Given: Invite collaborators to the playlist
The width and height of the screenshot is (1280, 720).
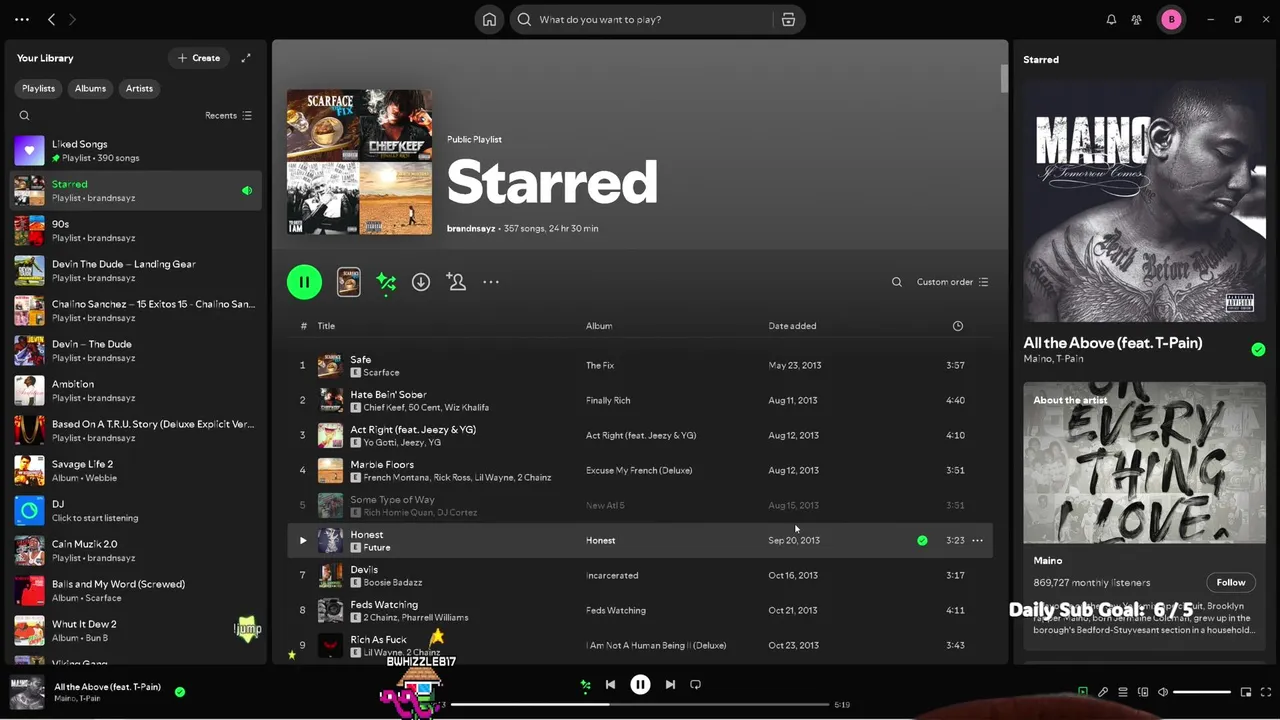Looking at the screenshot, I should click(456, 282).
